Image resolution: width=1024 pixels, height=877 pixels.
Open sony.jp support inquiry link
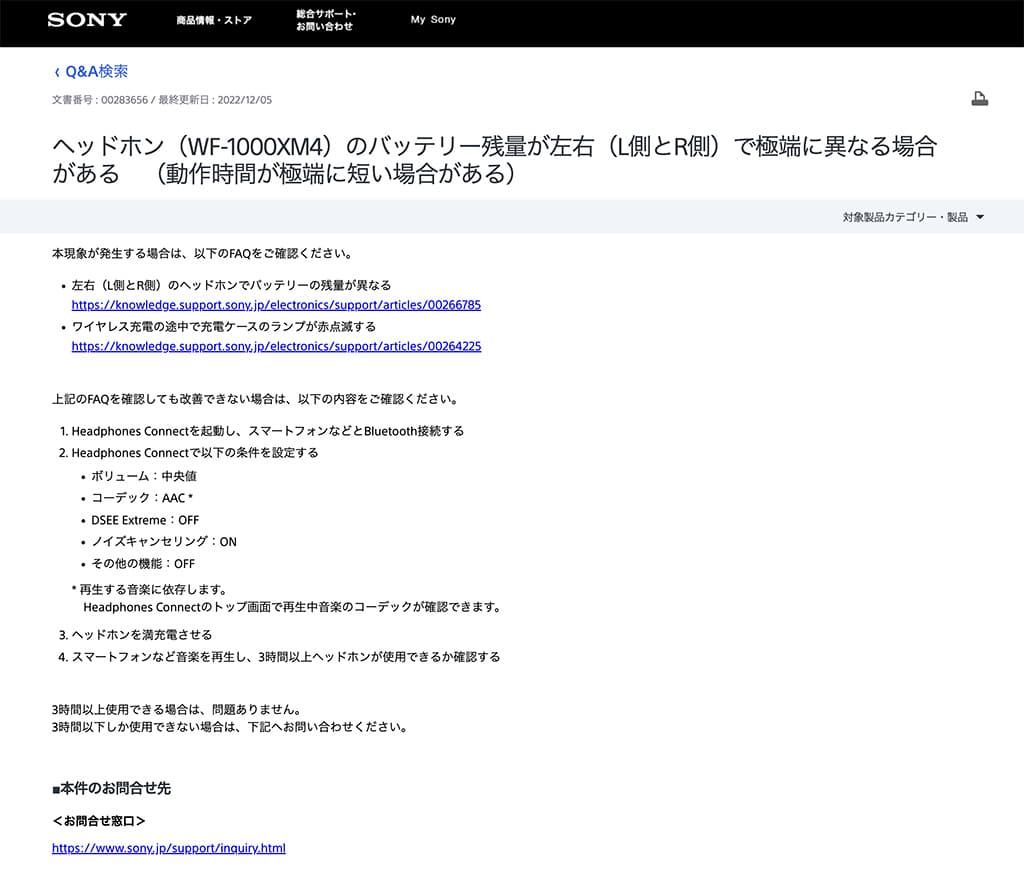[x=168, y=848]
